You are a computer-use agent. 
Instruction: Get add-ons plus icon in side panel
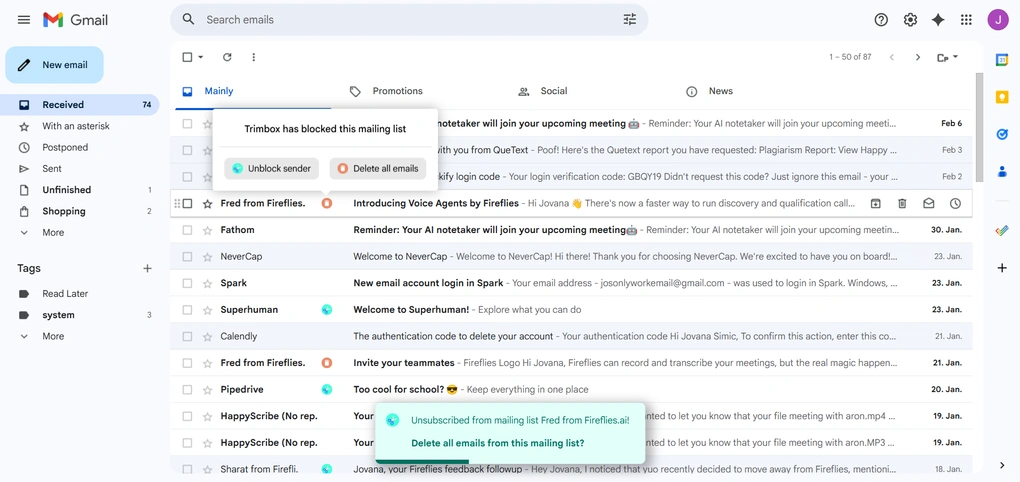coord(1002,268)
